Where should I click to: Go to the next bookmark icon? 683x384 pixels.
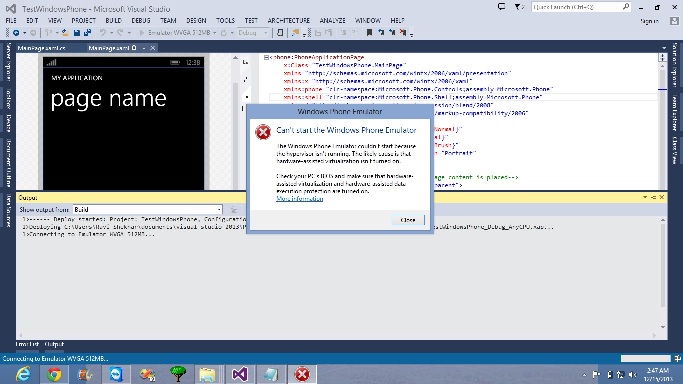392,32
